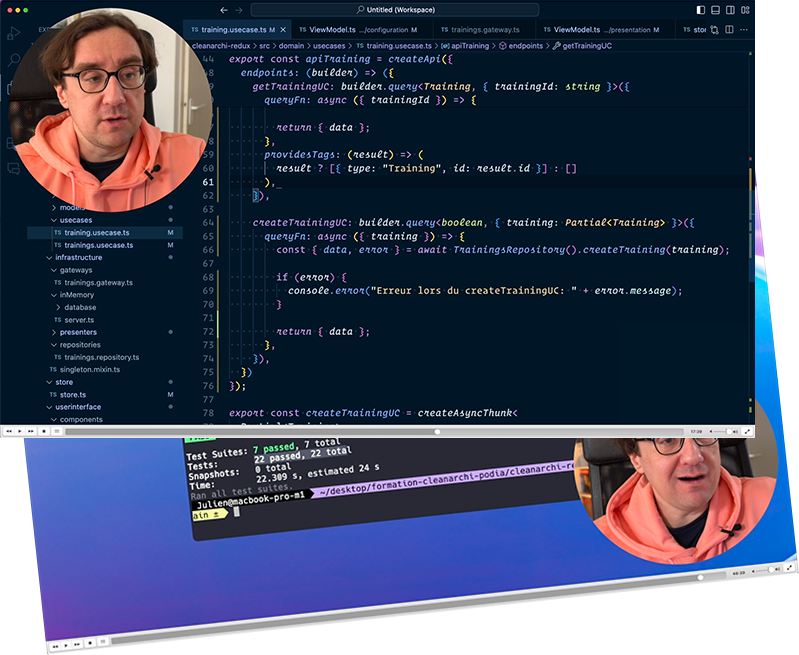Click the front video progress slider
This screenshot has height=655, width=799.
point(375,432)
